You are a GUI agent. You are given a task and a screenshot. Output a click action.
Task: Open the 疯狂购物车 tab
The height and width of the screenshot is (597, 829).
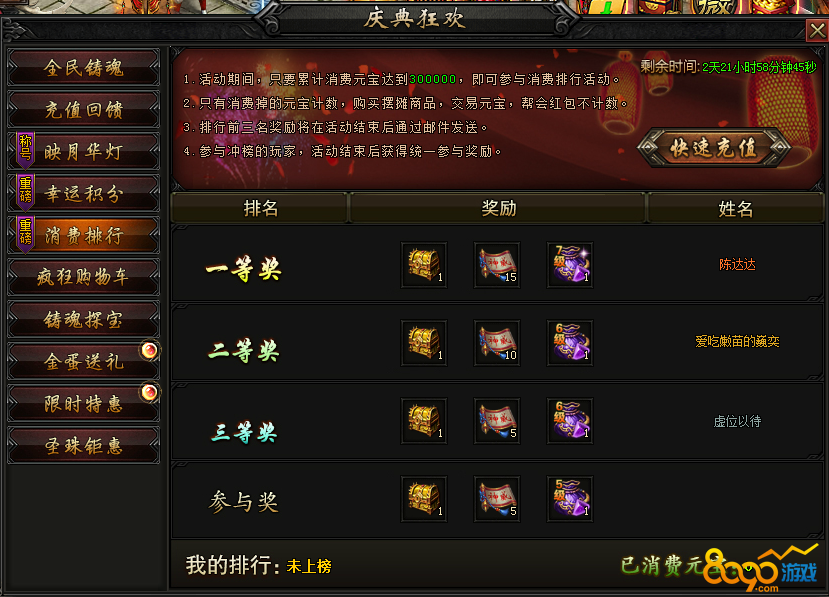84,277
